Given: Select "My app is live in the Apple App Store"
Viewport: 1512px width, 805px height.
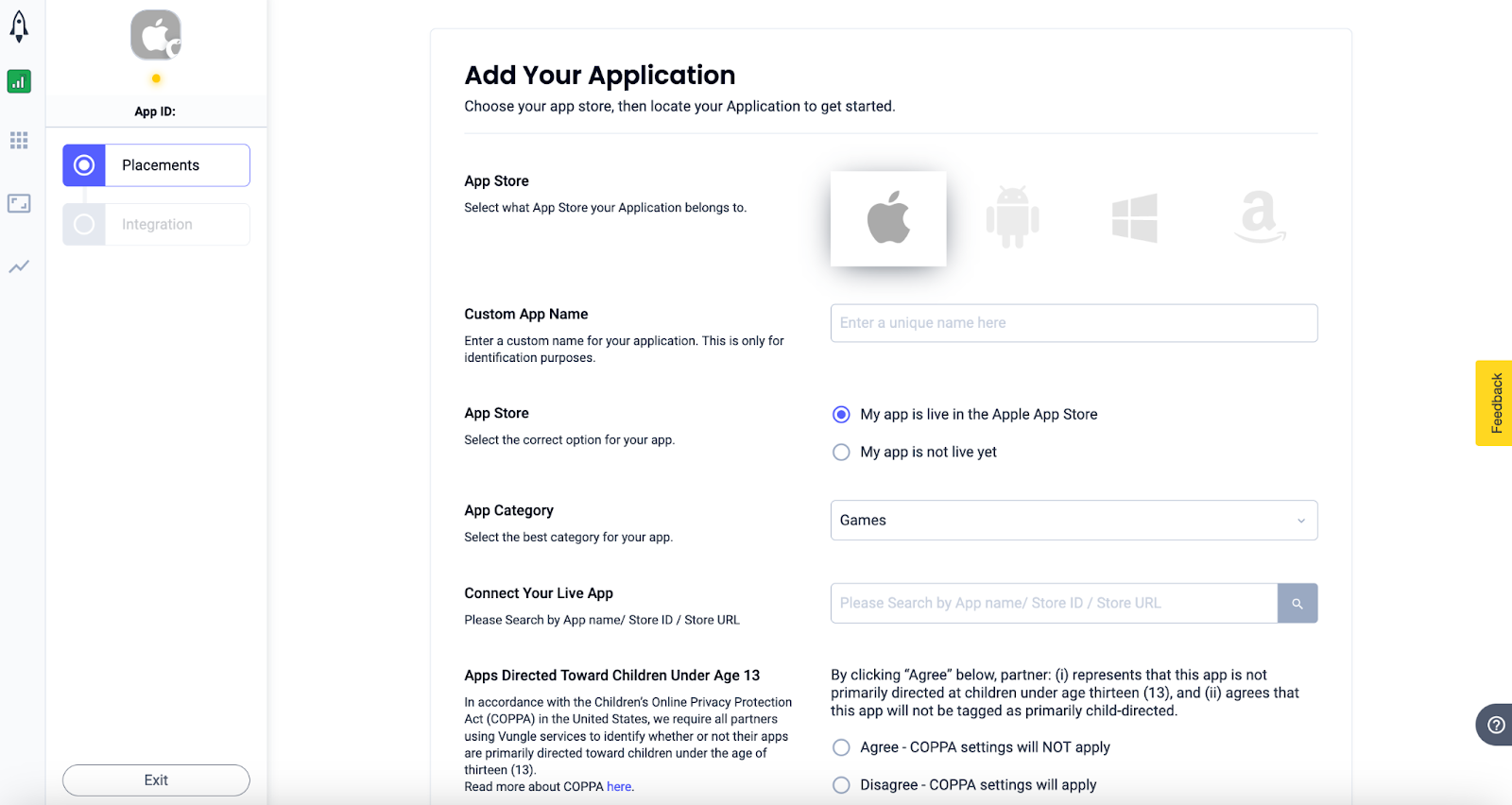Looking at the screenshot, I should coord(841,415).
